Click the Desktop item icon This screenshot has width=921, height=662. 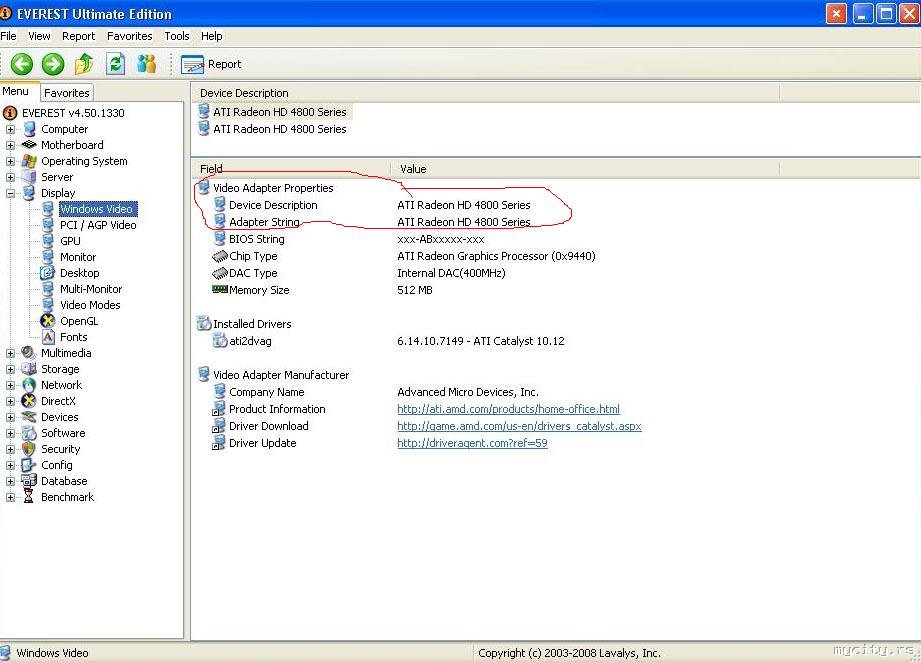[x=48, y=273]
